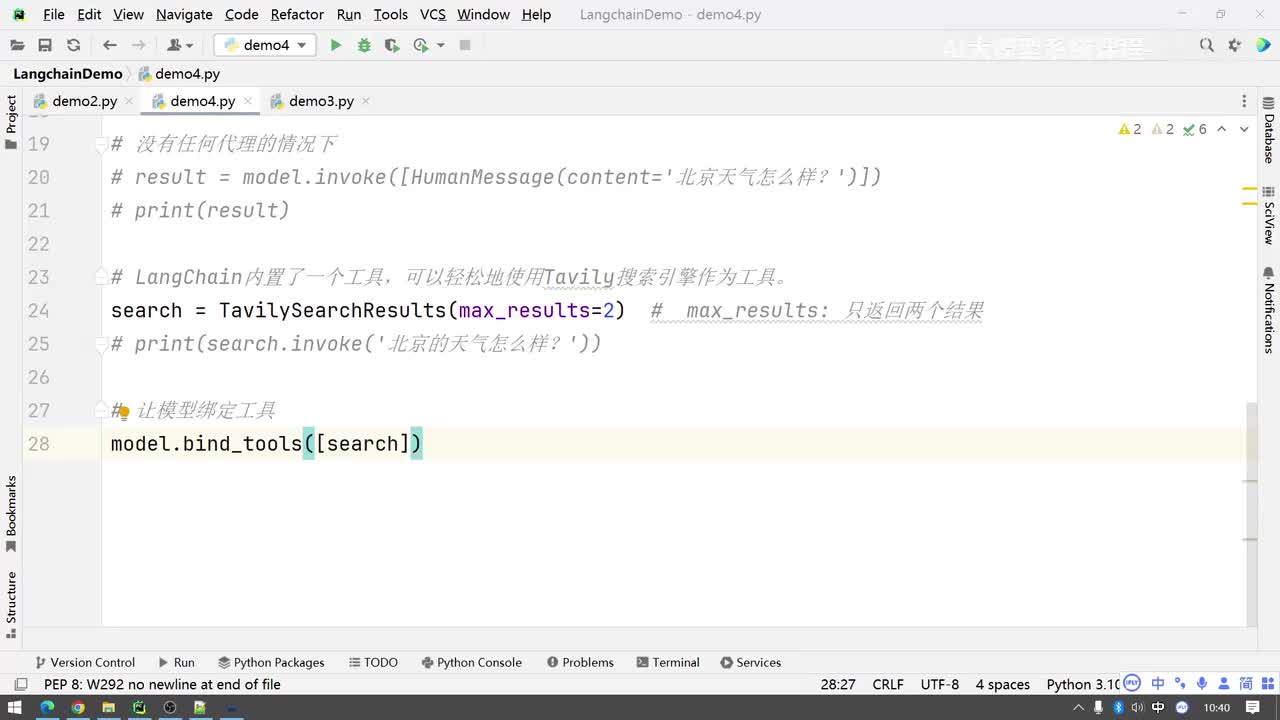Open the editor tabs three-dot menu

[x=1244, y=101]
